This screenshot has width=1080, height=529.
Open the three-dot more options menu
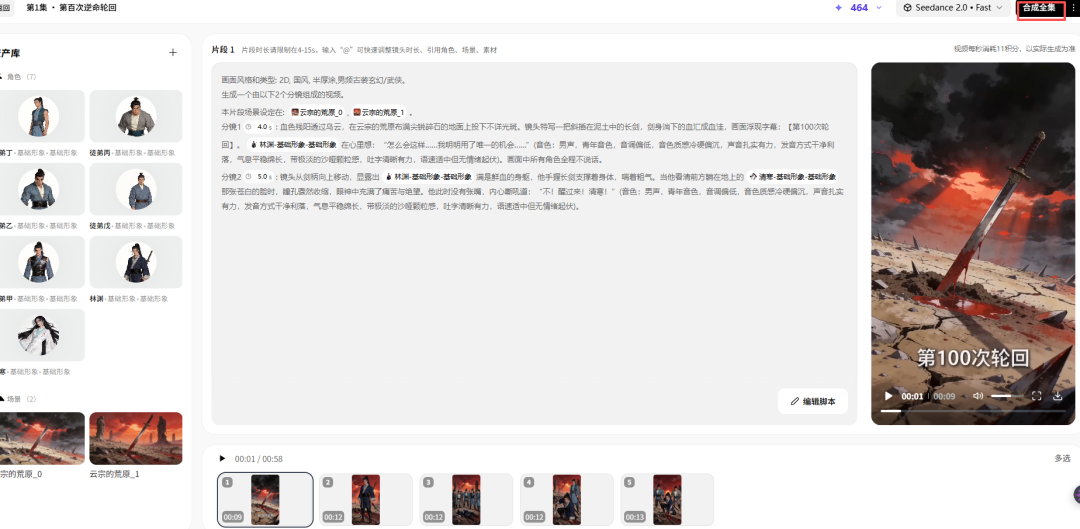tap(1074, 8)
